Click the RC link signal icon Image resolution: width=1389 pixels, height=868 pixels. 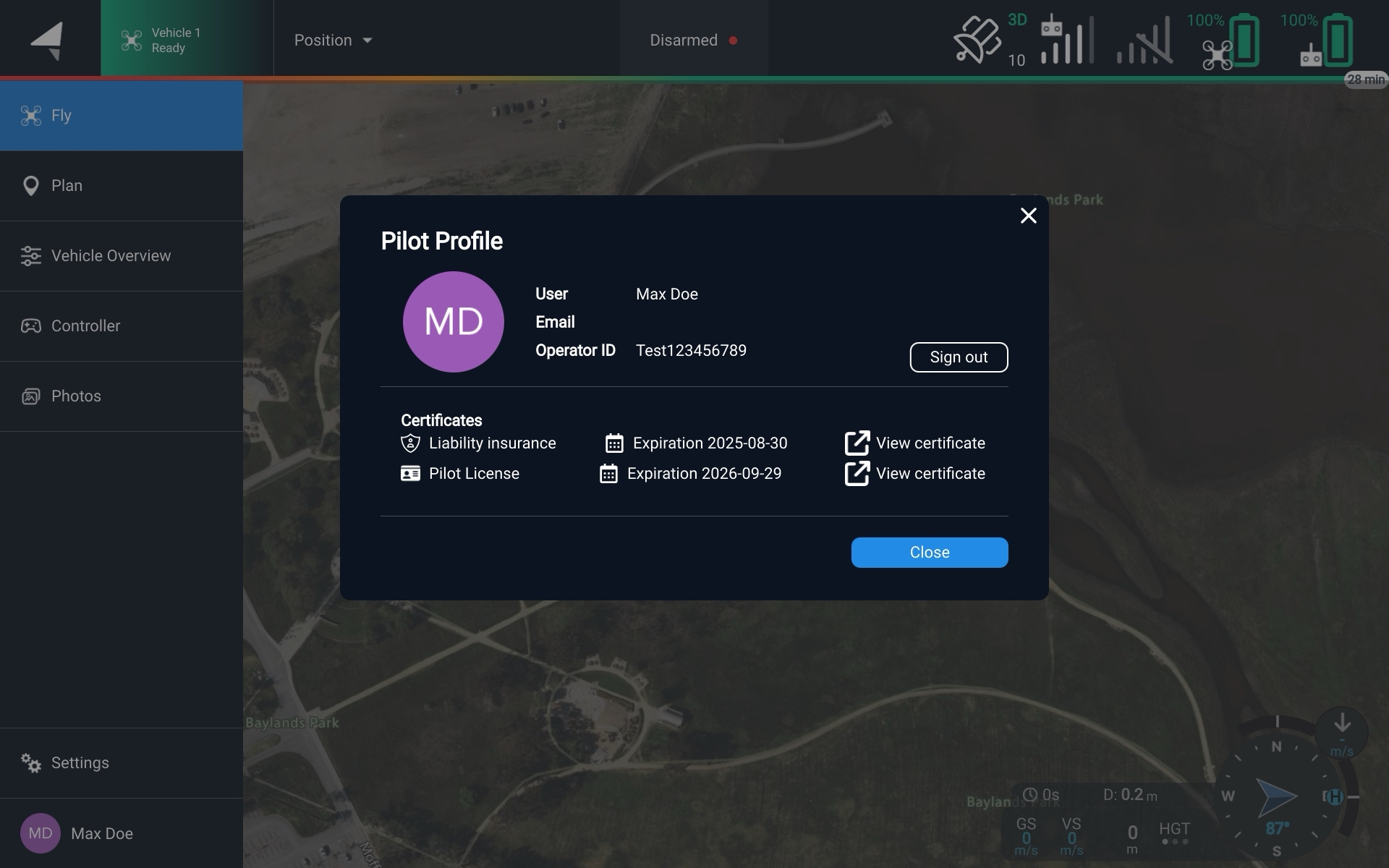point(1066,40)
